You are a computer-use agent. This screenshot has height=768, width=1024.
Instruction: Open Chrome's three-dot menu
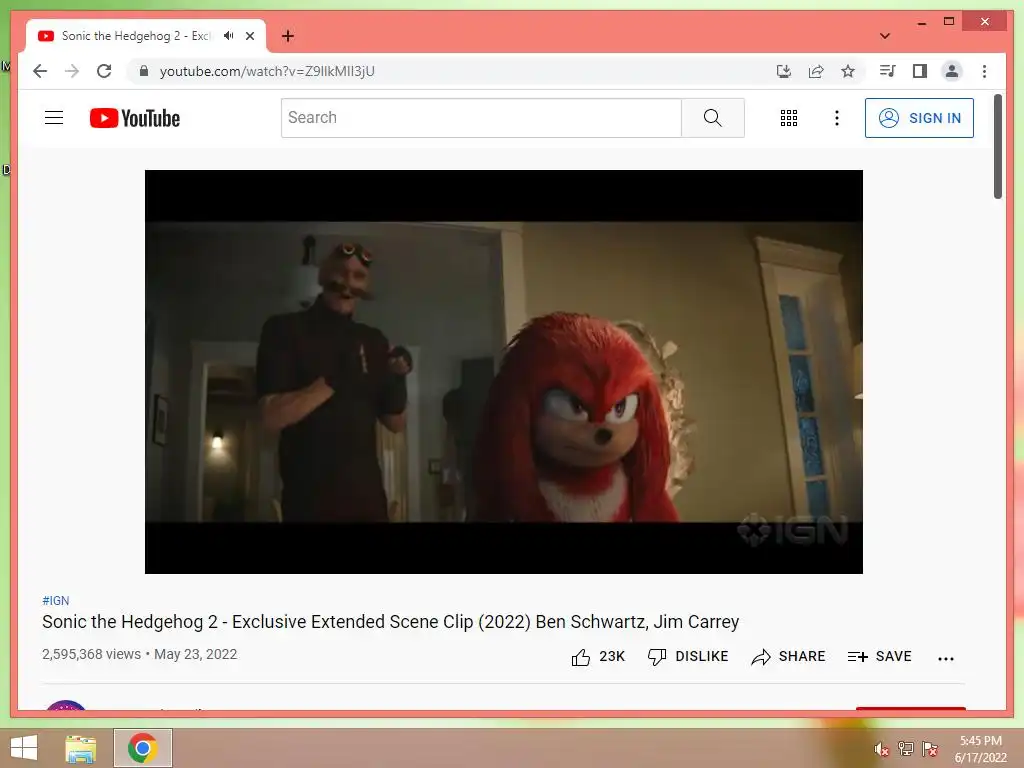point(984,71)
